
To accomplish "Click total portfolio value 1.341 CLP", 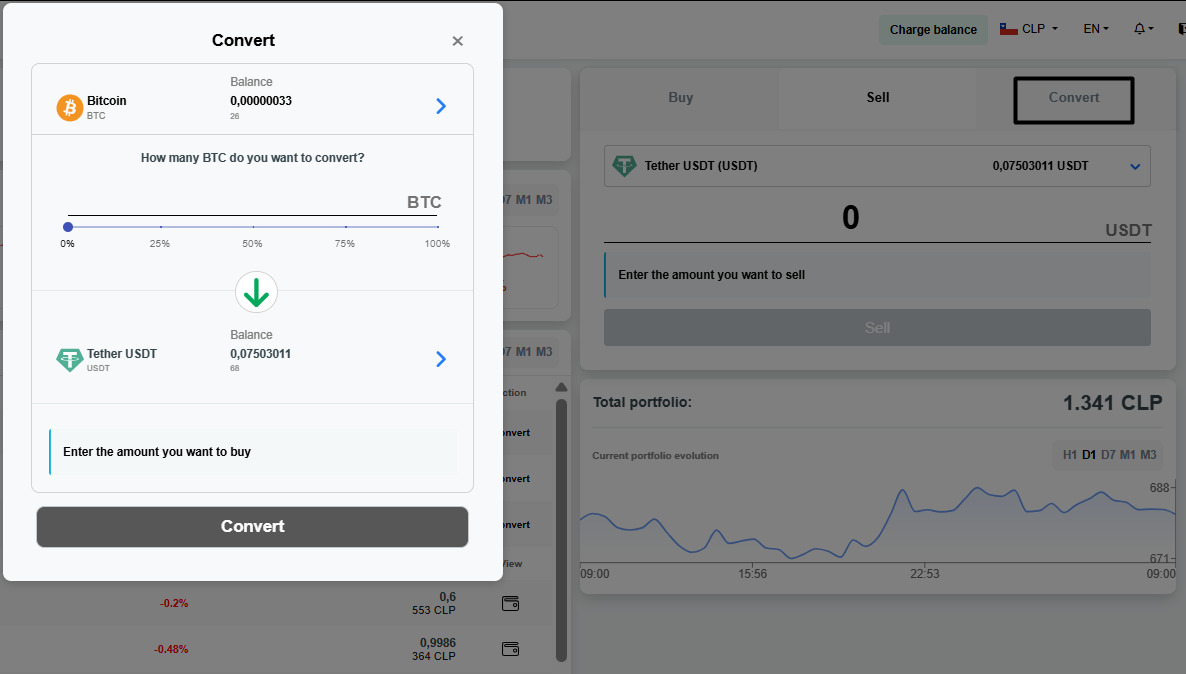I will point(1113,402).
